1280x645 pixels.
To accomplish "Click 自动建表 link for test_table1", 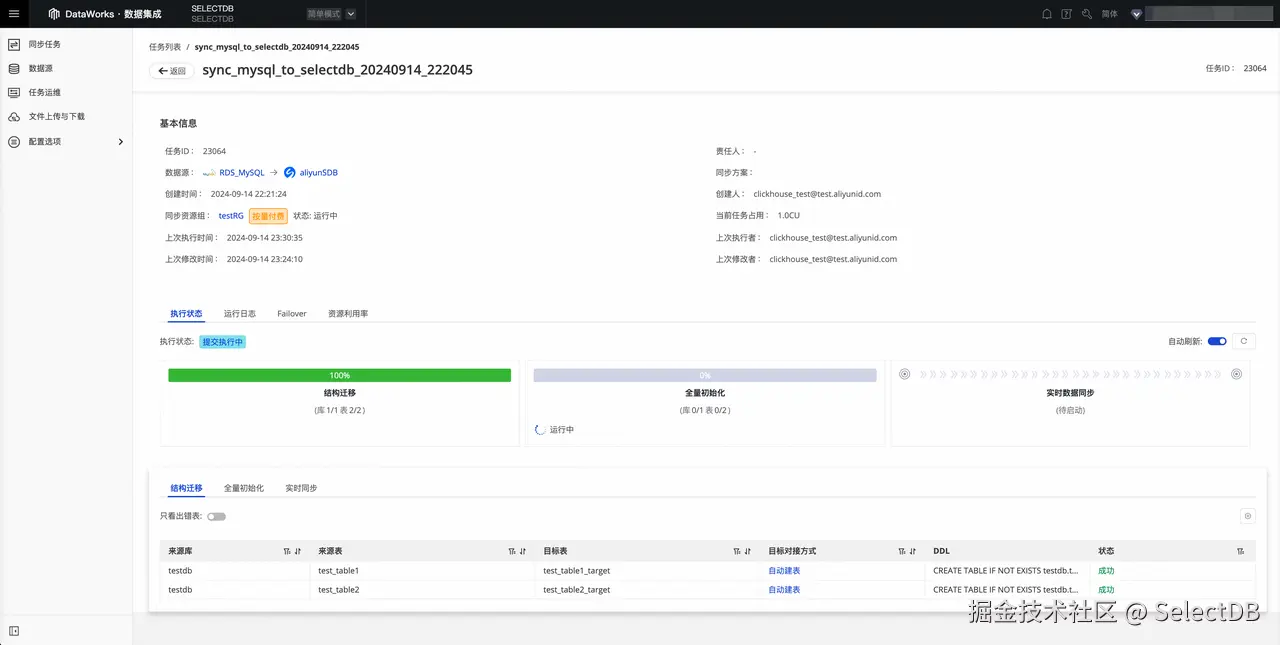I will point(784,571).
